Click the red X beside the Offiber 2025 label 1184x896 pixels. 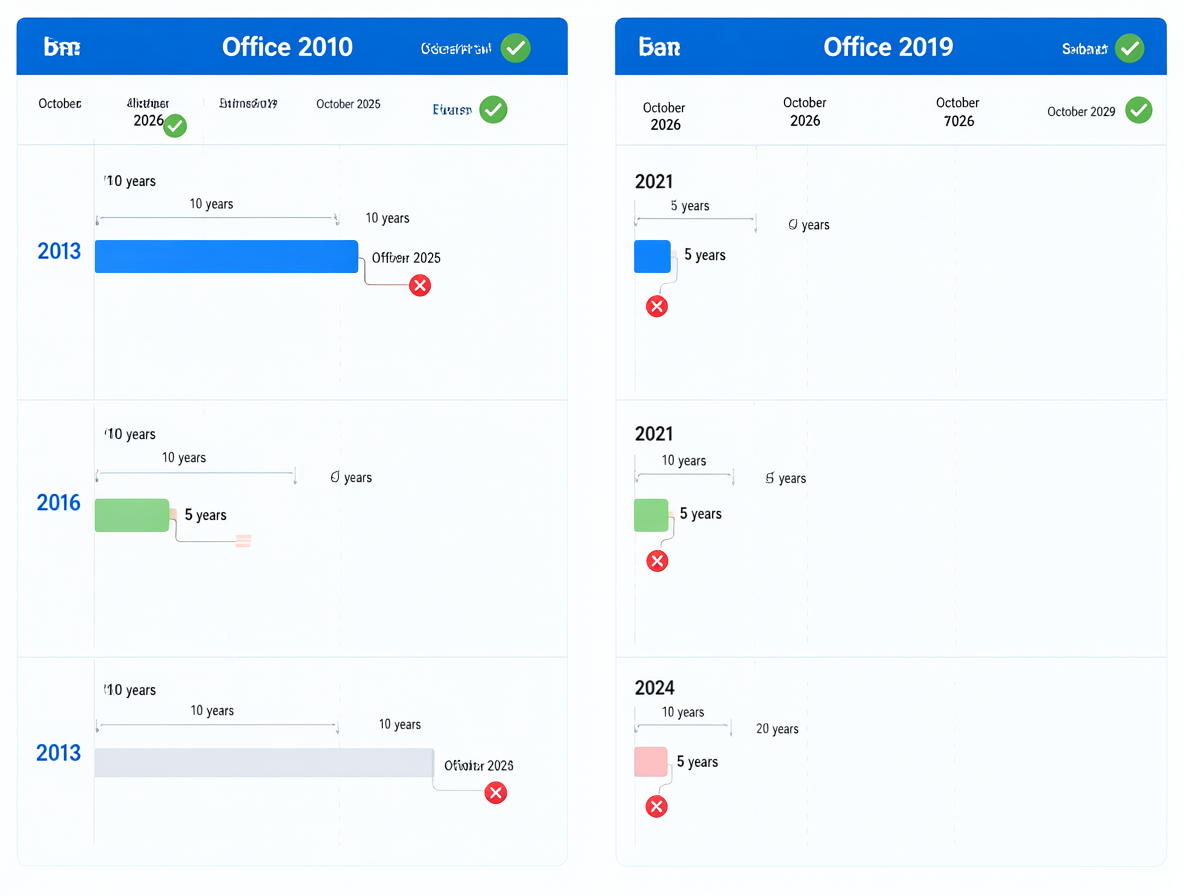tap(420, 285)
